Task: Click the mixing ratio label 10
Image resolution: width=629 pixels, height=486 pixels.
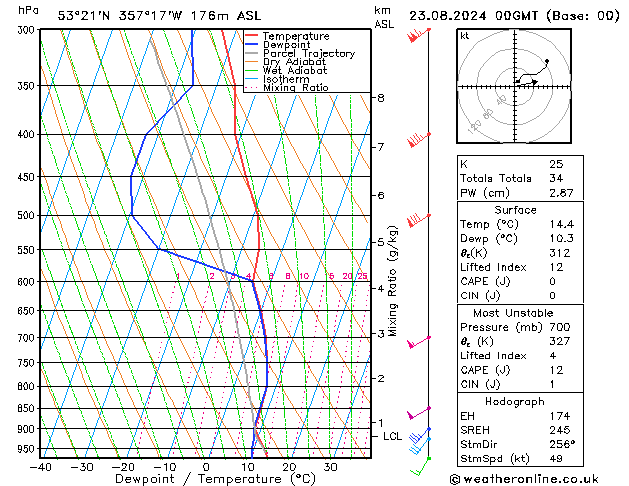Action: coord(304,276)
